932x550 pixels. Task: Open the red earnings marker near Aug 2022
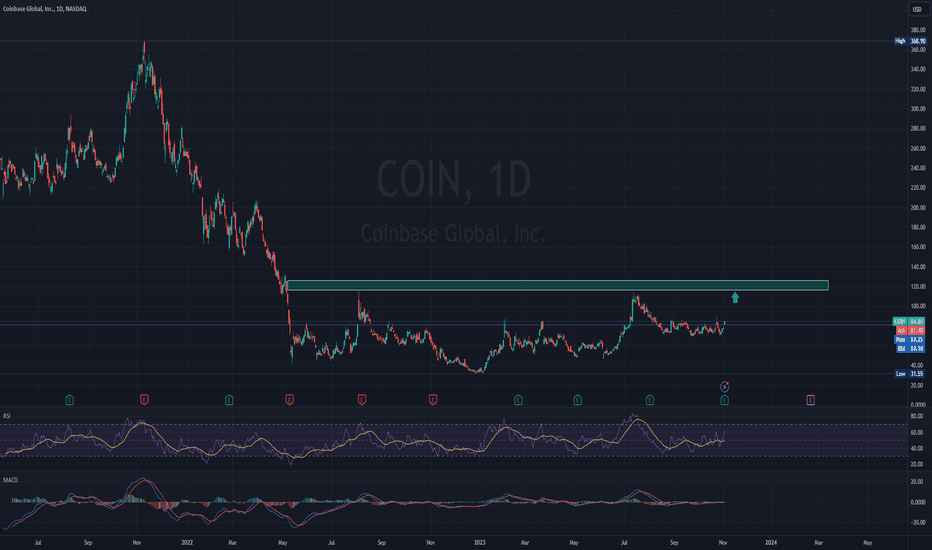pos(361,400)
